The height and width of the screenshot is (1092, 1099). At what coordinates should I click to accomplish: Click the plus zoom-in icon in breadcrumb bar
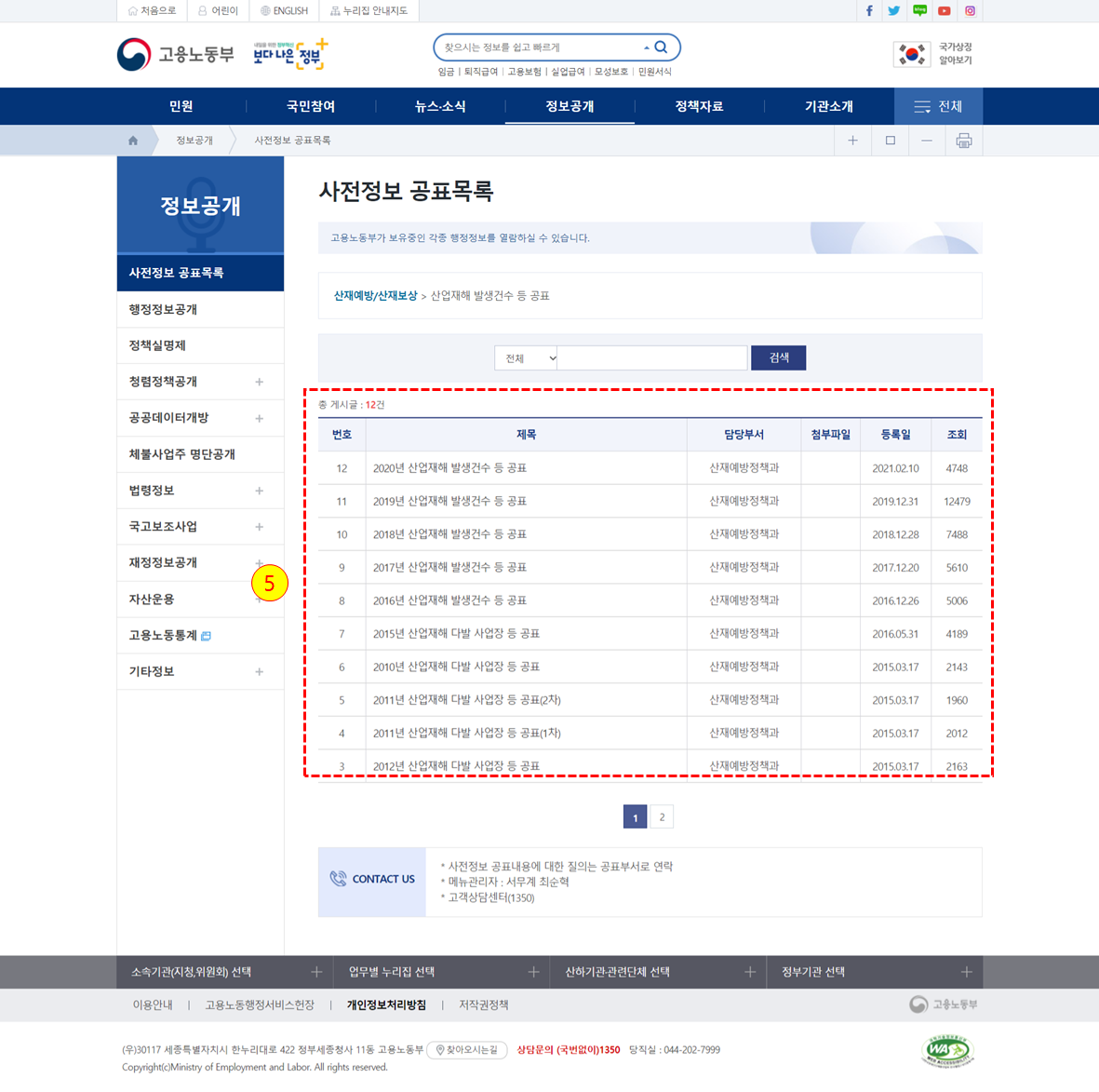click(x=852, y=141)
